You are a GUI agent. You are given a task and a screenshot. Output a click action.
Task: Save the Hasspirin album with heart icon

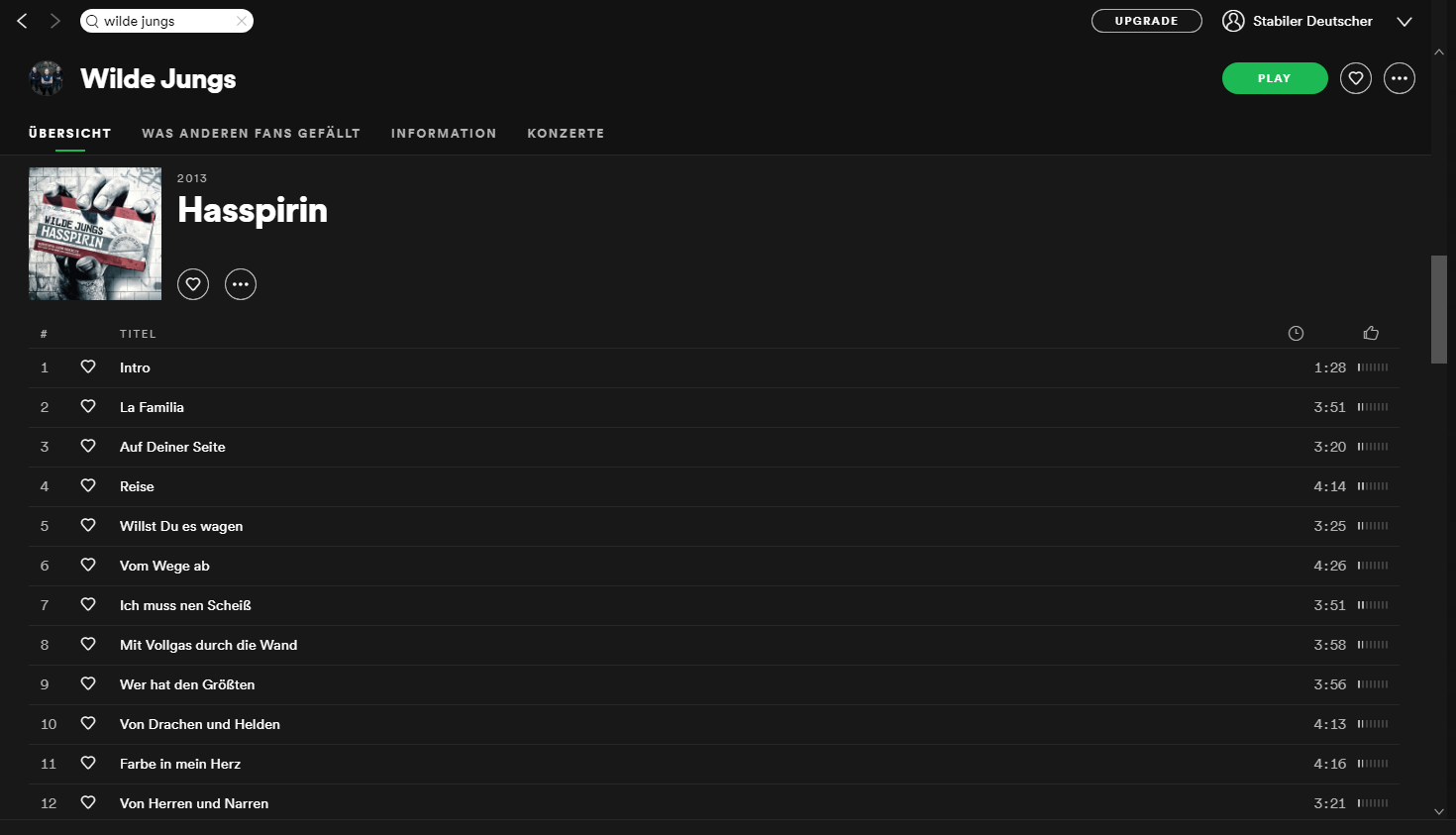click(x=193, y=284)
